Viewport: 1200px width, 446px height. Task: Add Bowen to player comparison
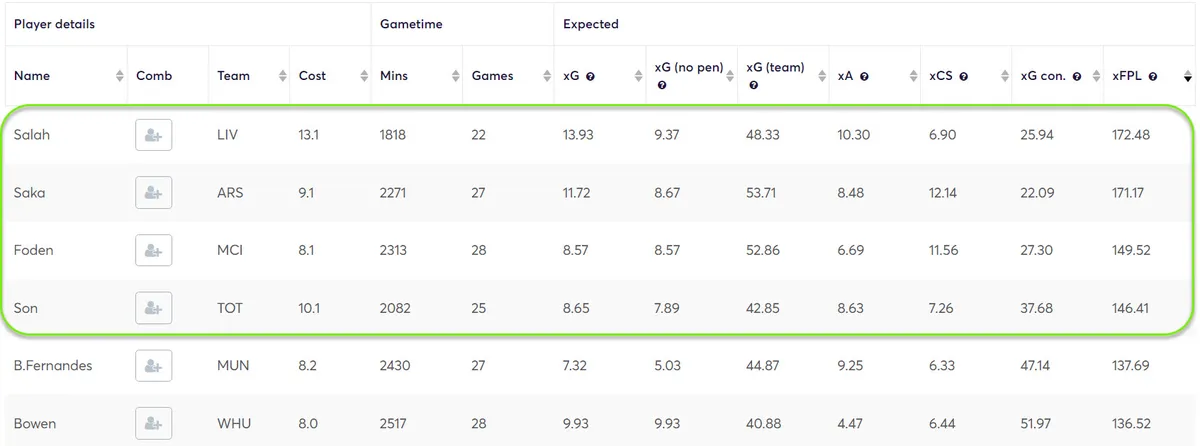[x=153, y=424]
